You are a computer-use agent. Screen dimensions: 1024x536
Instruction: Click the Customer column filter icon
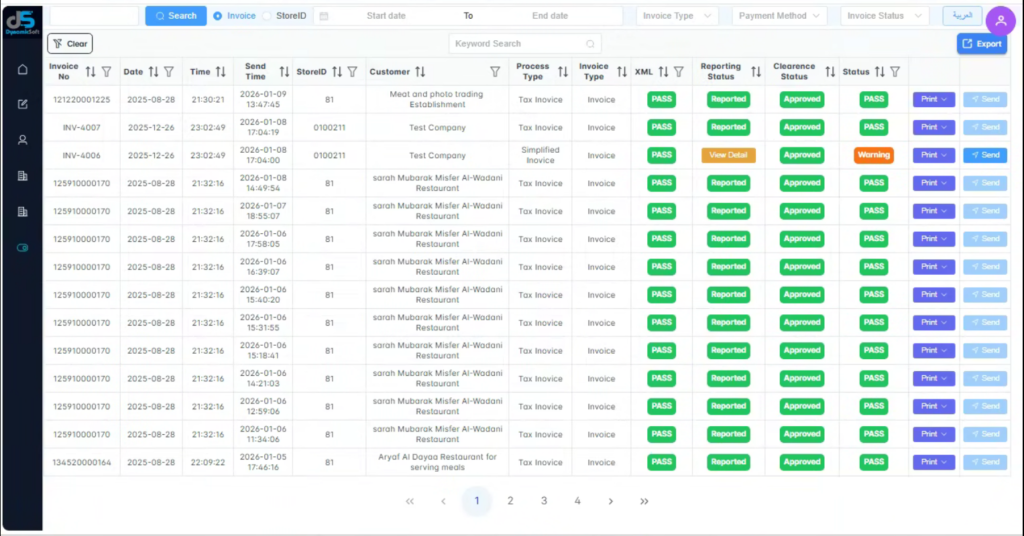[495, 72]
